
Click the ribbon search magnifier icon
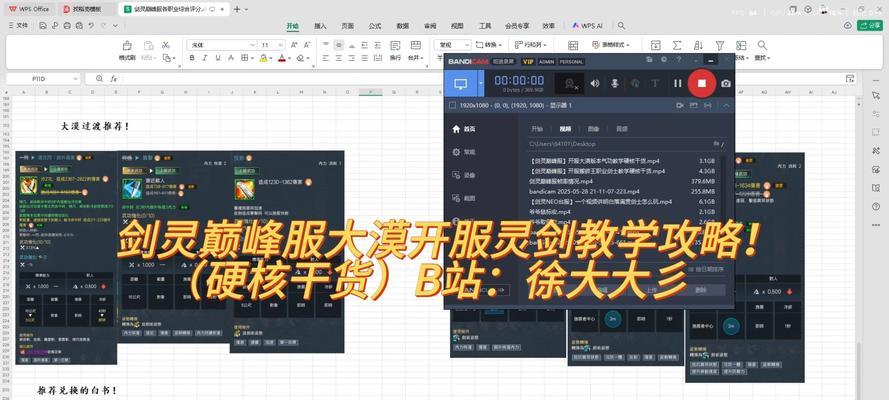coord(621,25)
